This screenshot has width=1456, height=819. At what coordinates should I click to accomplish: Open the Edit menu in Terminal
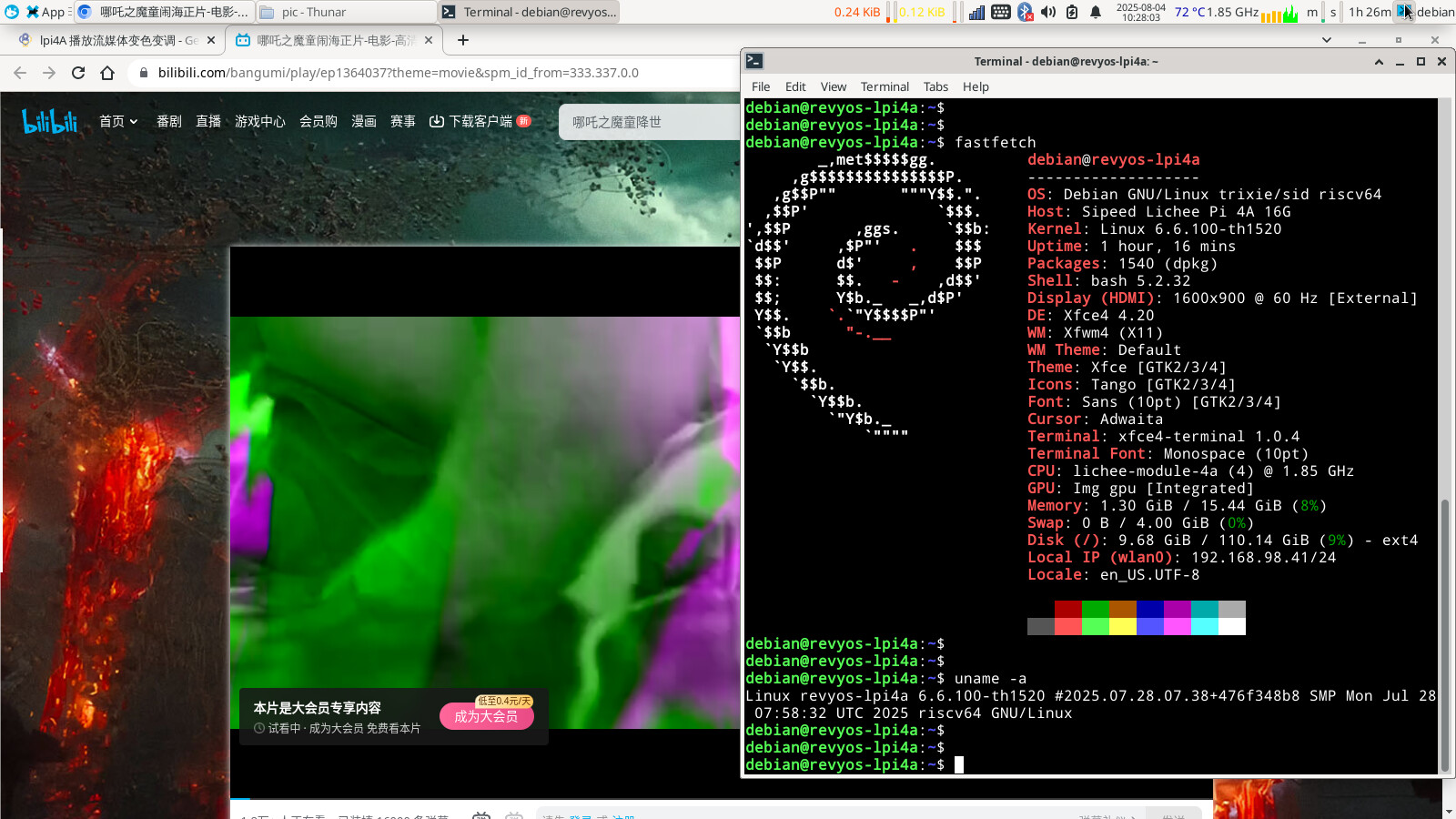pyautogui.click(x=795, y=86)
